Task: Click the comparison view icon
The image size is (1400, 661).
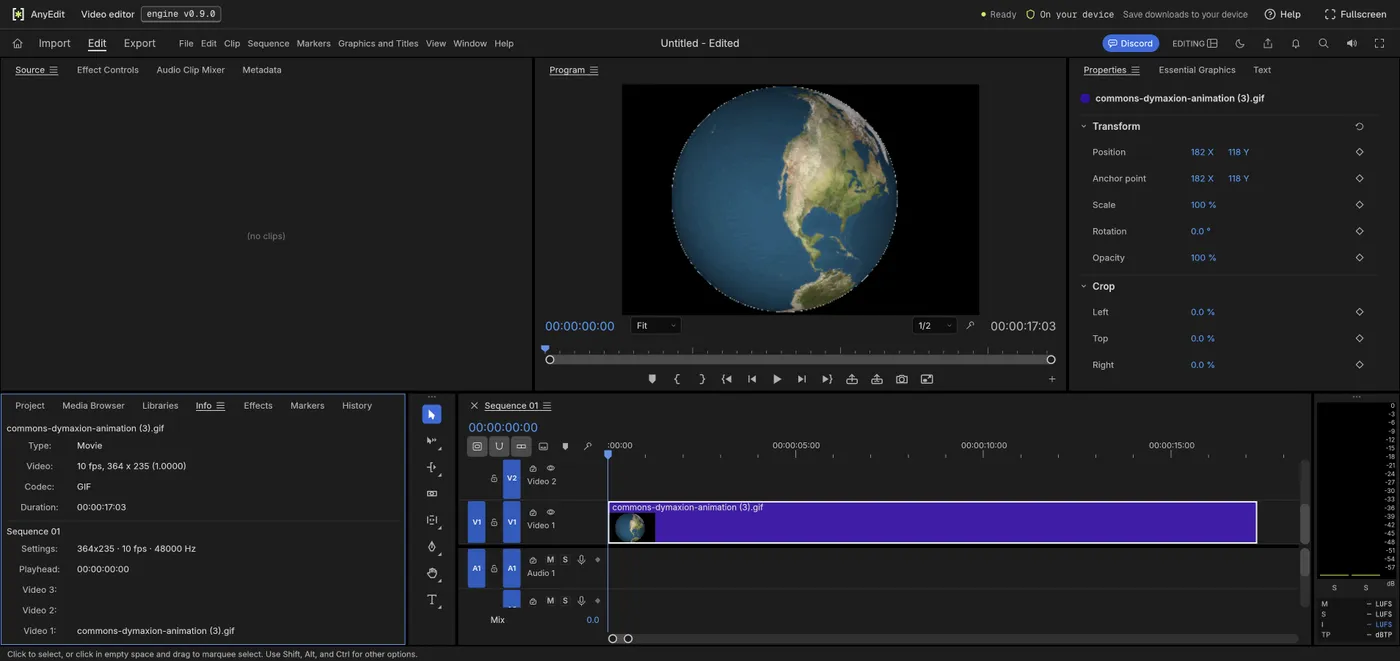Action: click(x=927, y=379)
